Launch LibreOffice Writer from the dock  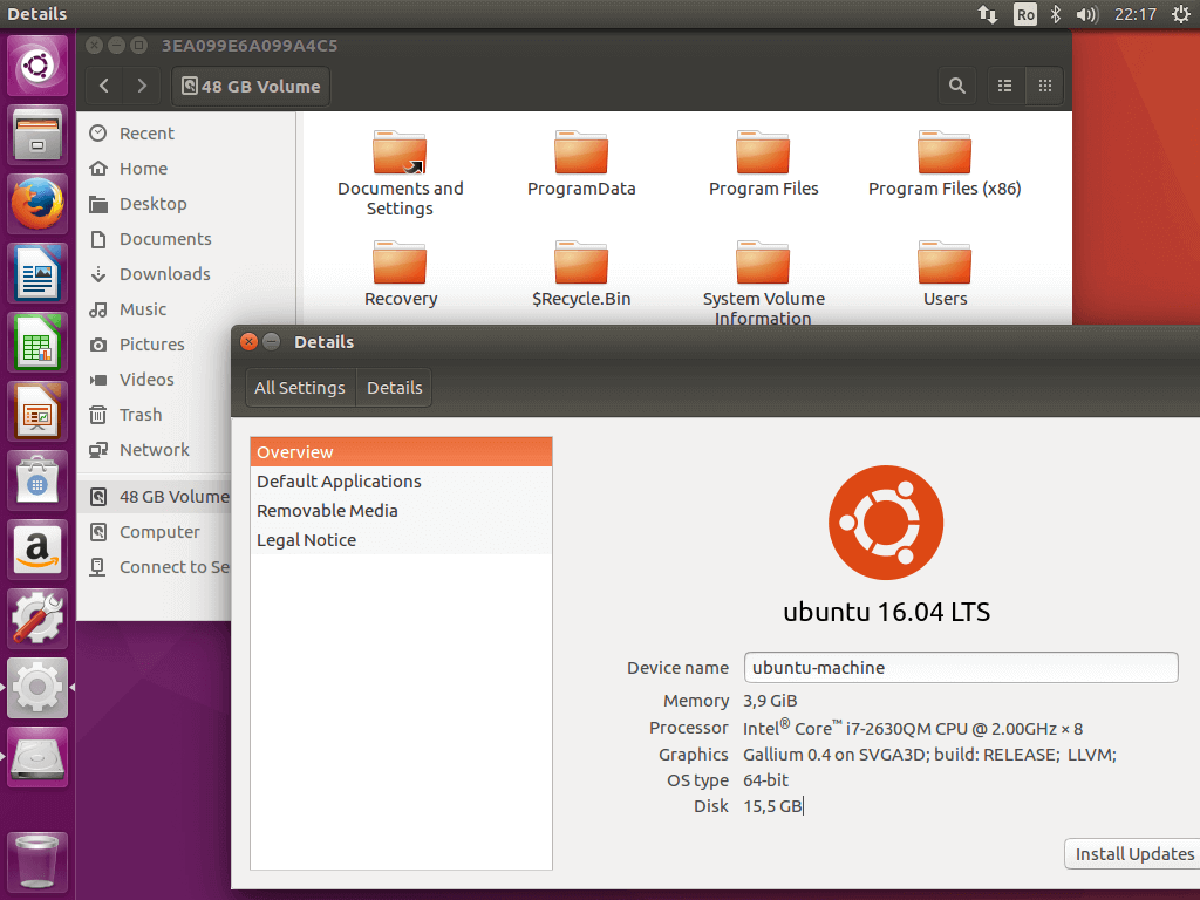pyautogui.click(x=38, y=273)
